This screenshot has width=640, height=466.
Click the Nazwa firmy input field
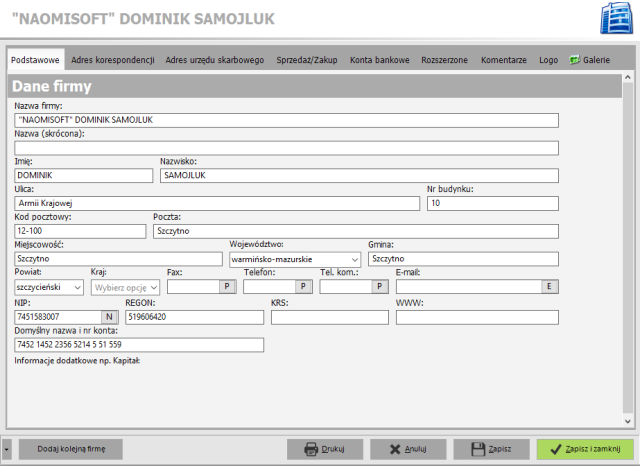(287, 120)
